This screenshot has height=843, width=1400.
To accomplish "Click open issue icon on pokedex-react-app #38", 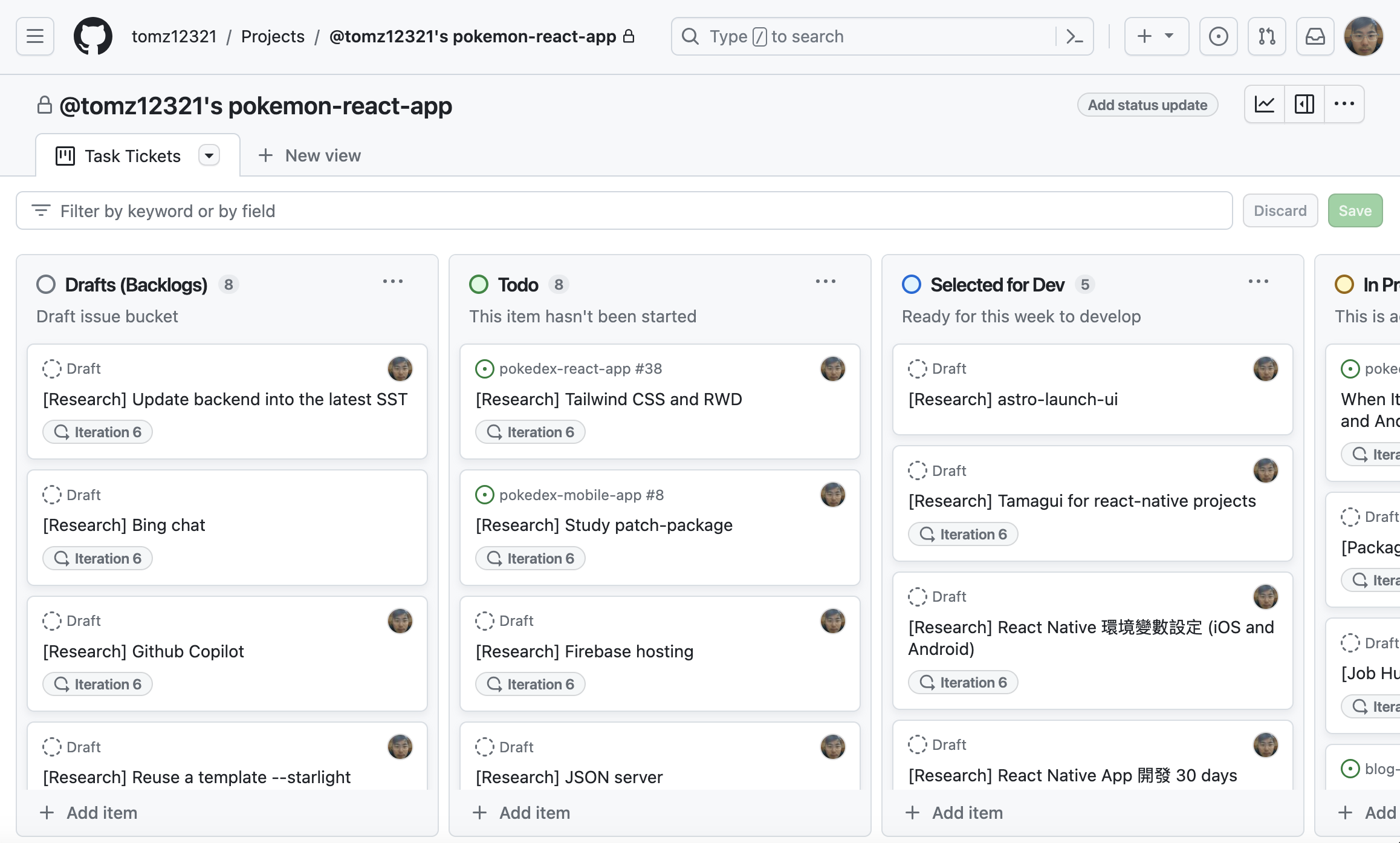I will coord(484,369).
